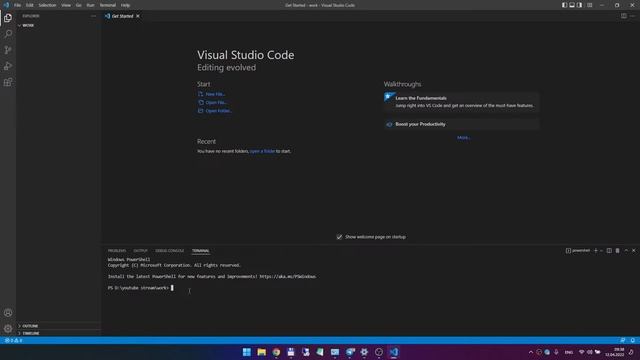Open the File menu
The height and width of the screenshot is (360, 640).
coord(18,5)
